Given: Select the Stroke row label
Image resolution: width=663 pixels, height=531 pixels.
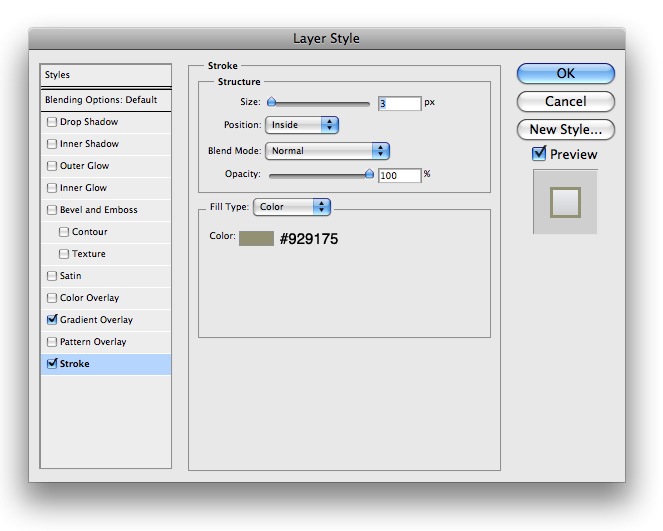Looking at the screenshot, I should click(x=74, y=364).
